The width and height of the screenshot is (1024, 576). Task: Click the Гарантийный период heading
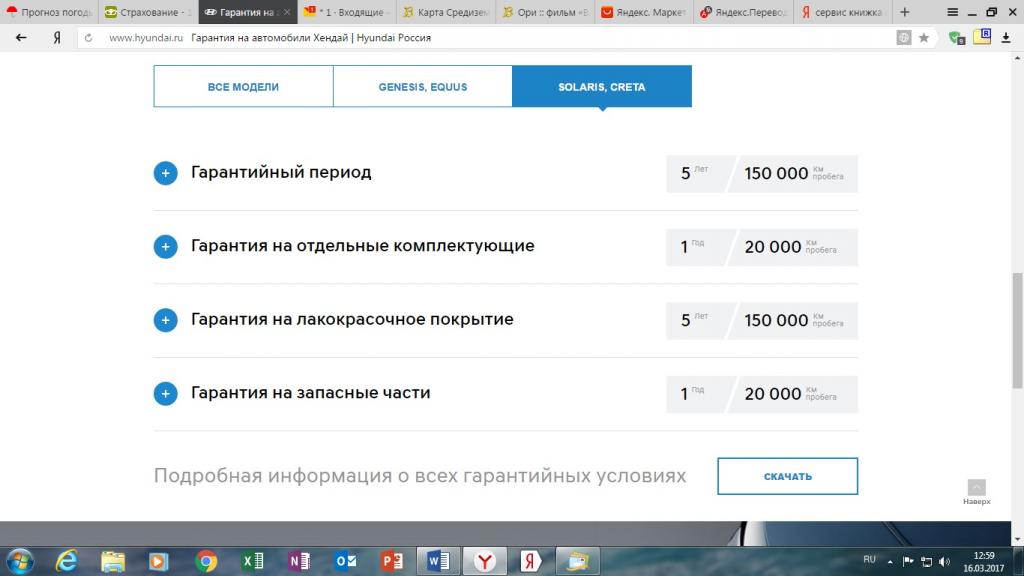[281, 172]
